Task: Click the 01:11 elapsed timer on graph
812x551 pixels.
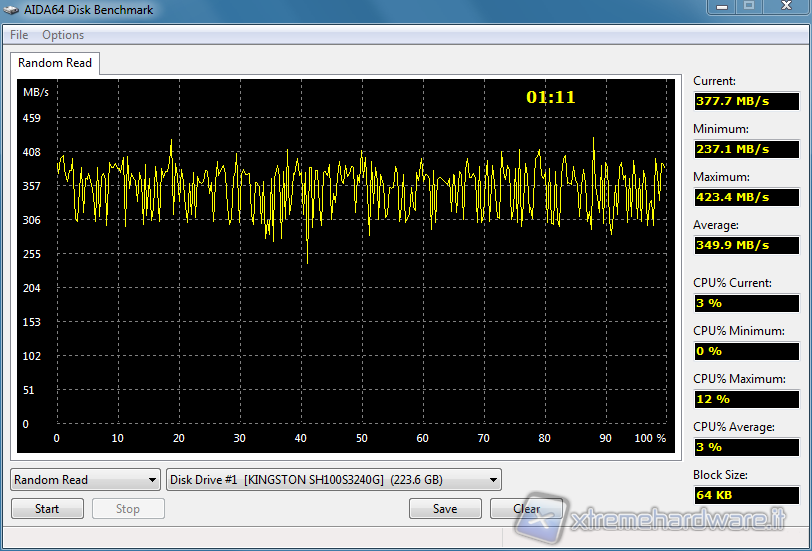Action: click(x=551, y=98)
